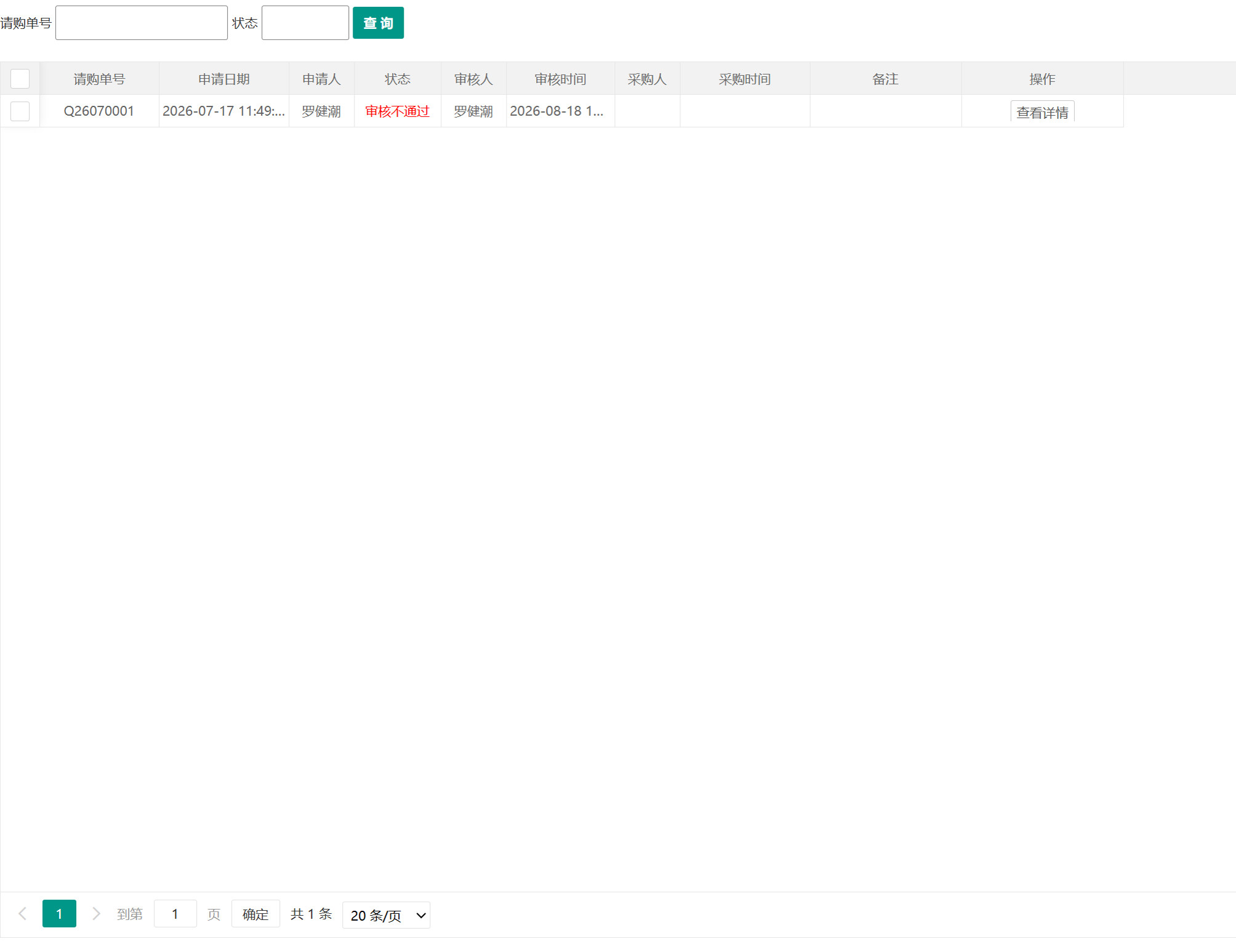Go to previous page arrow
The height and width of the screenshot is (952, 1236).
point(23,914)
